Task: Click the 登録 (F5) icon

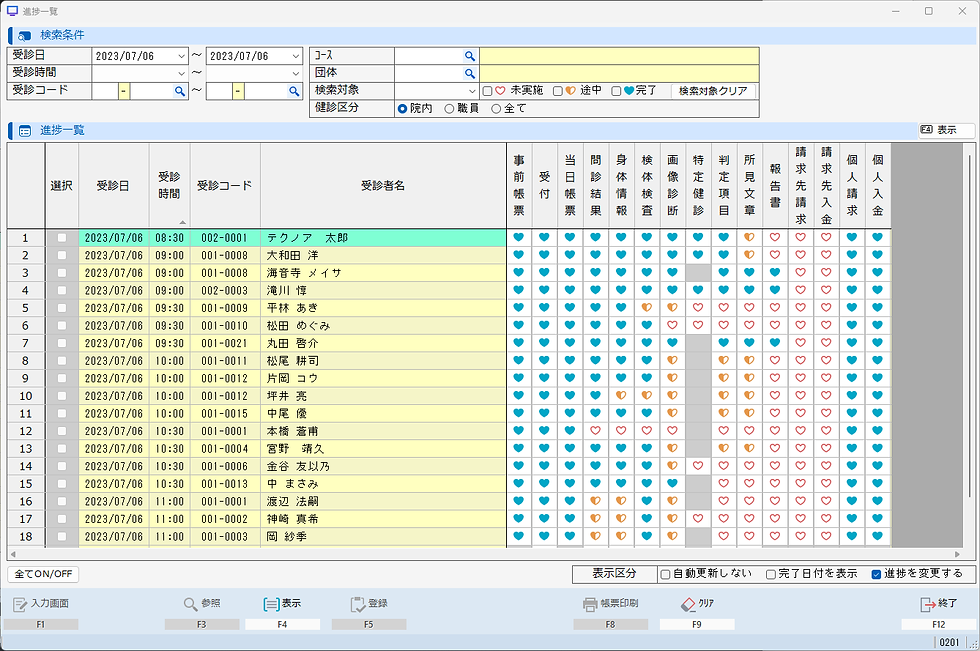Action: pyautogui.click(x=358, y=604)
